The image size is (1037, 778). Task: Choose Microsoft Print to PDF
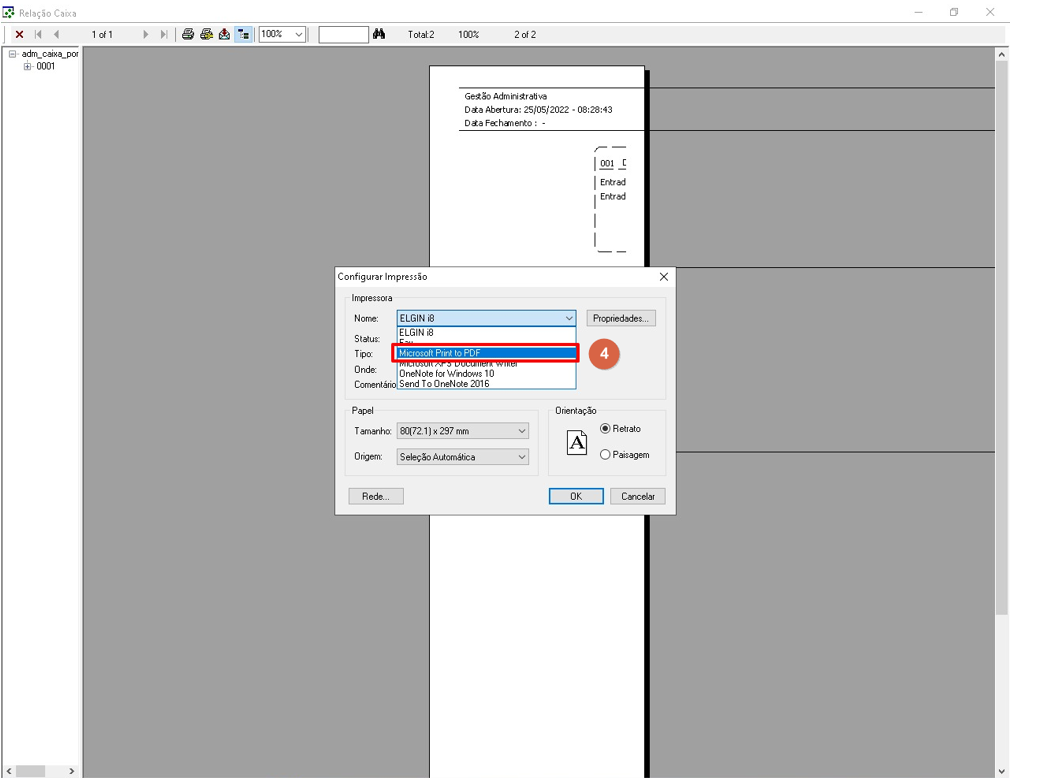tap(486, 353)
